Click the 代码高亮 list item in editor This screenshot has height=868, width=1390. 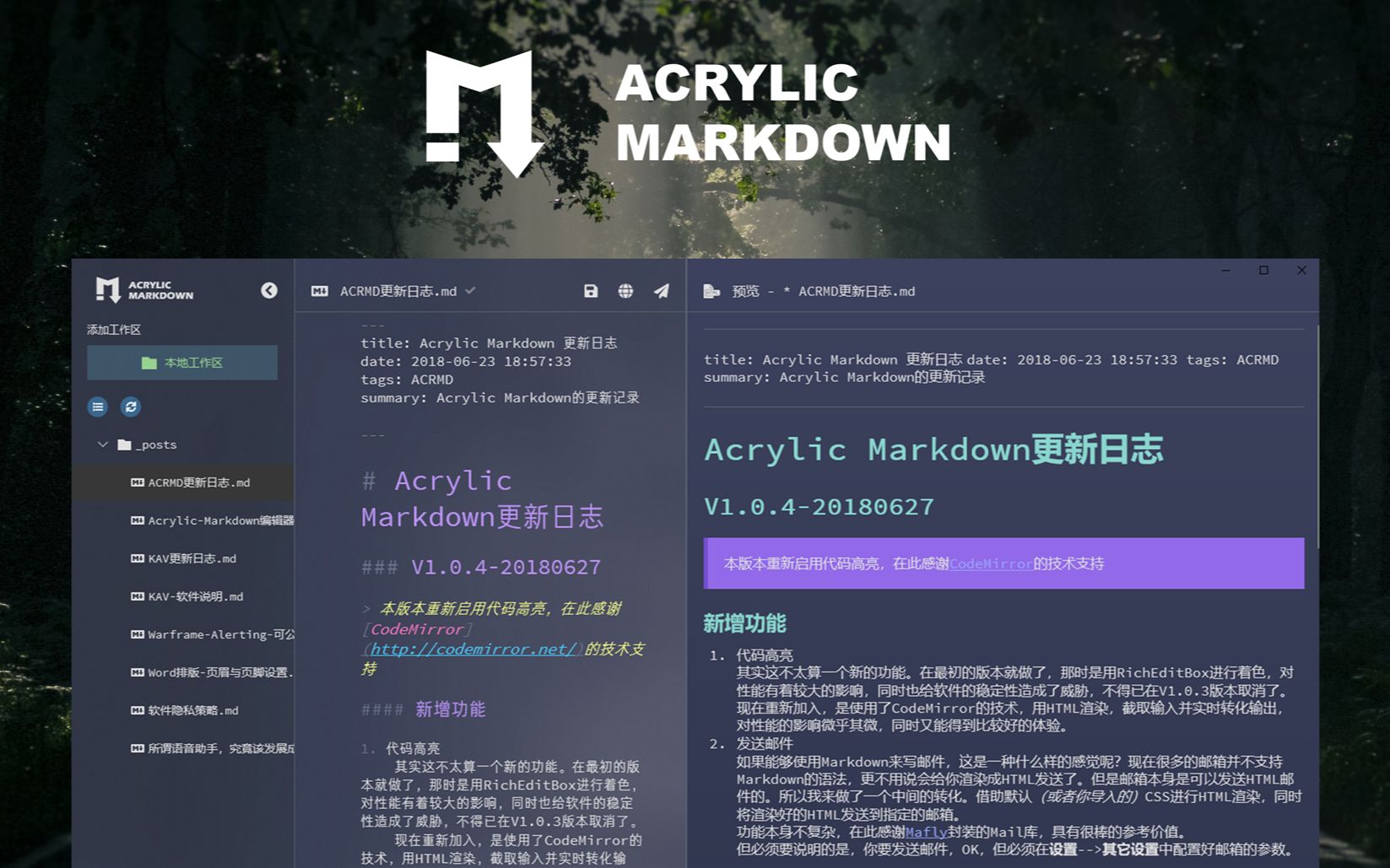click(x=413, y=748)
